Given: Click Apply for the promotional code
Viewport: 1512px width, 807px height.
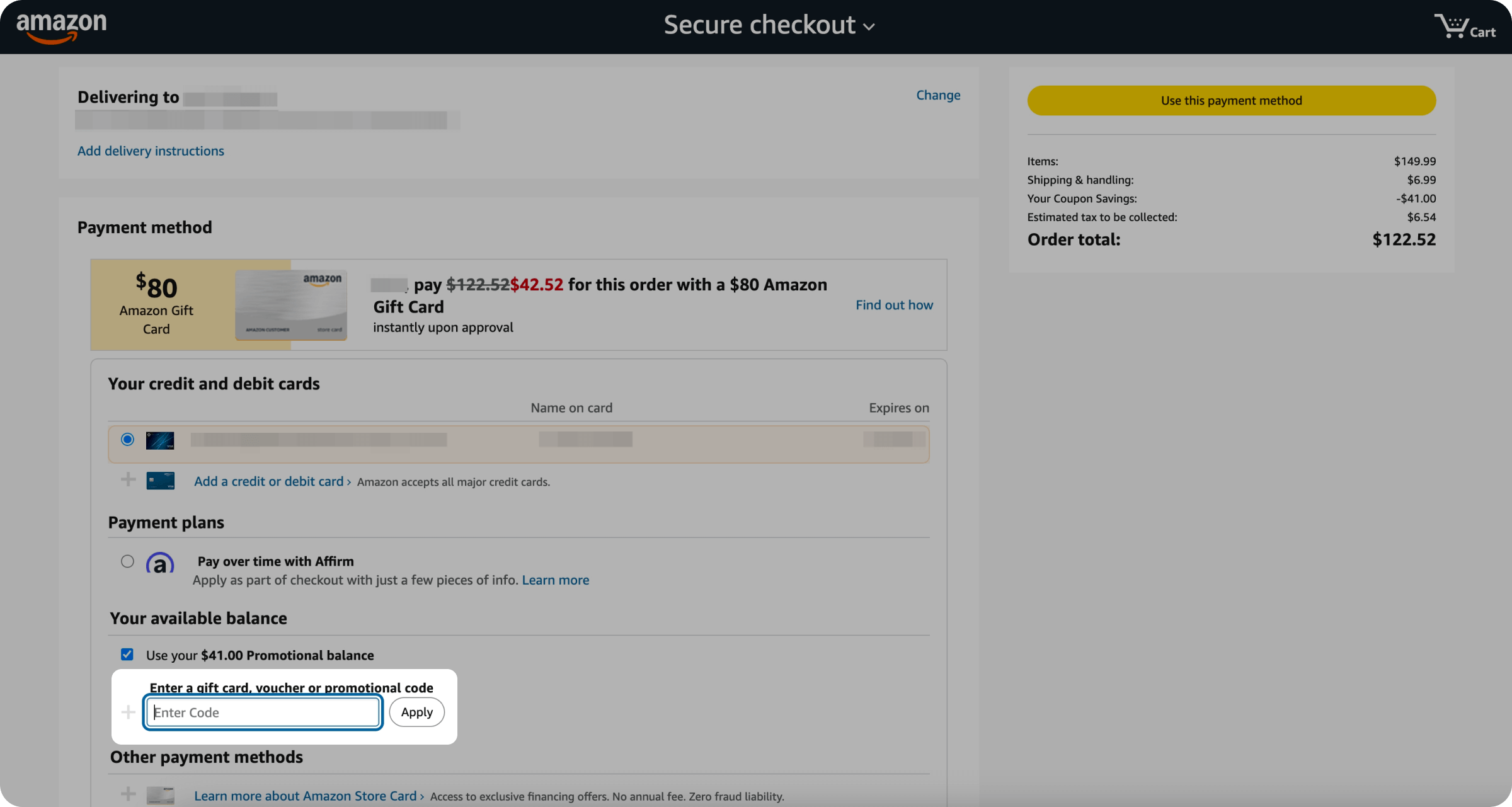Looking at the screenshot, I should tap(416, 713).
